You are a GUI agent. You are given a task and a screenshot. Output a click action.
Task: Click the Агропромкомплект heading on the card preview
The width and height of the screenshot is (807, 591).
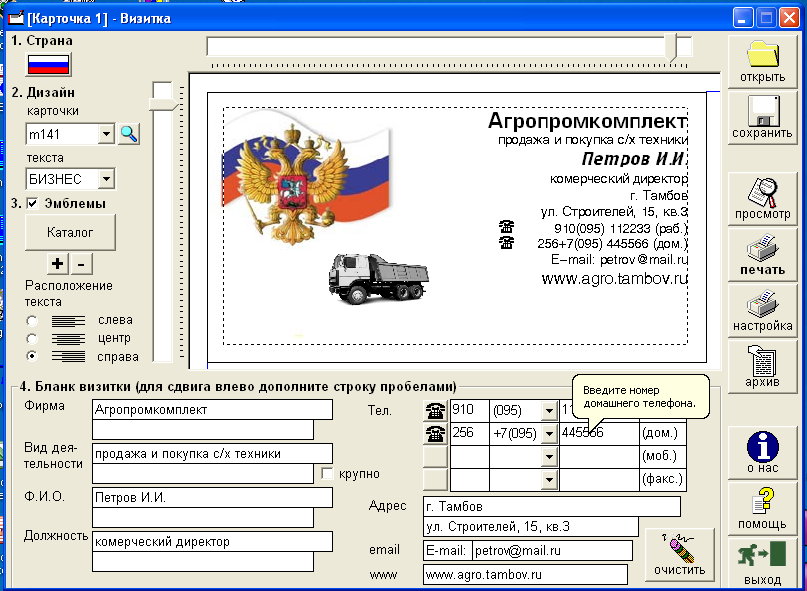587,121
